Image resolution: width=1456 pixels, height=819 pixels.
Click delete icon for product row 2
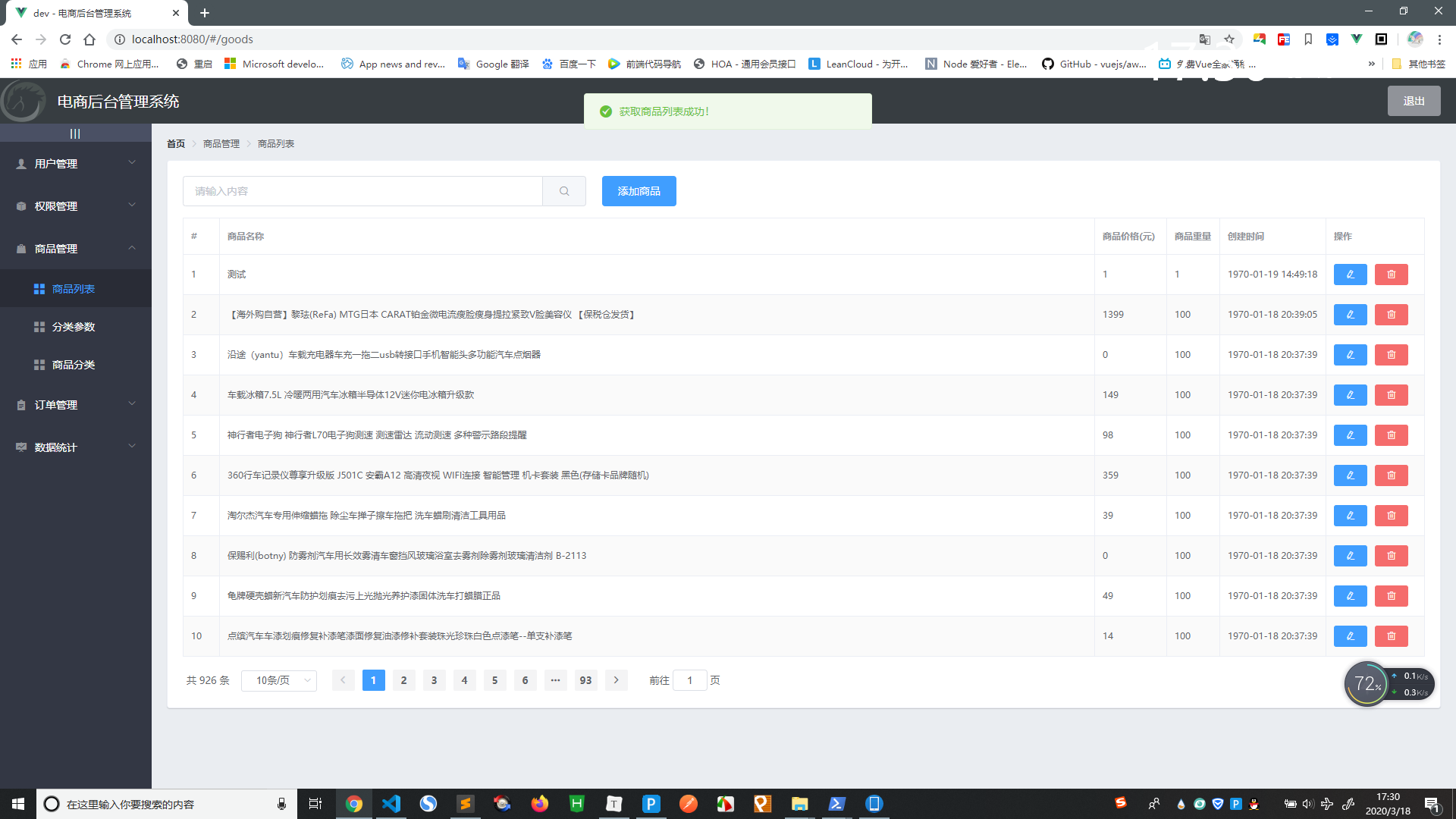pyautogui.click(x=1391, y=315)
